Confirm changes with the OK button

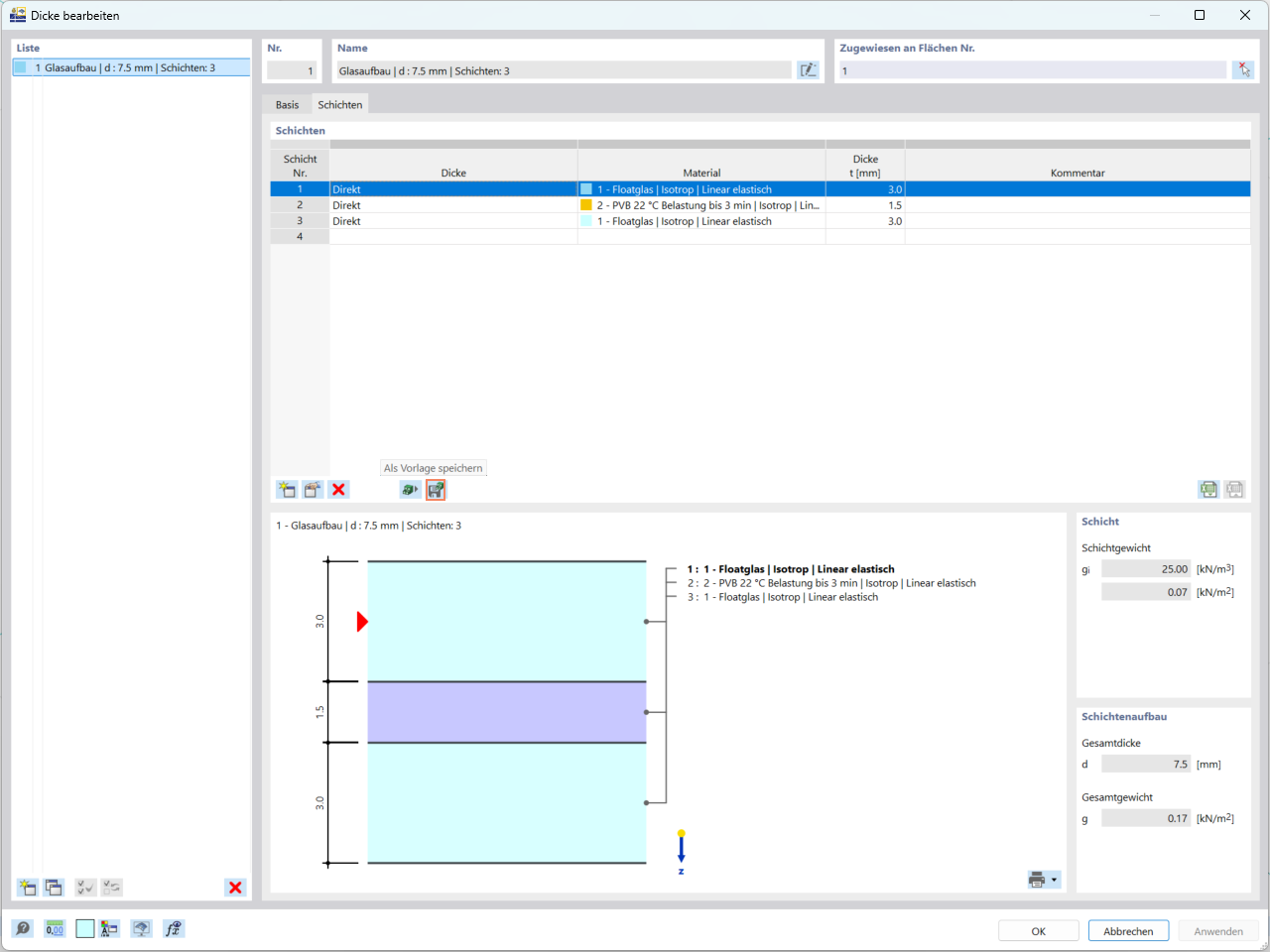coord(1038,930)
